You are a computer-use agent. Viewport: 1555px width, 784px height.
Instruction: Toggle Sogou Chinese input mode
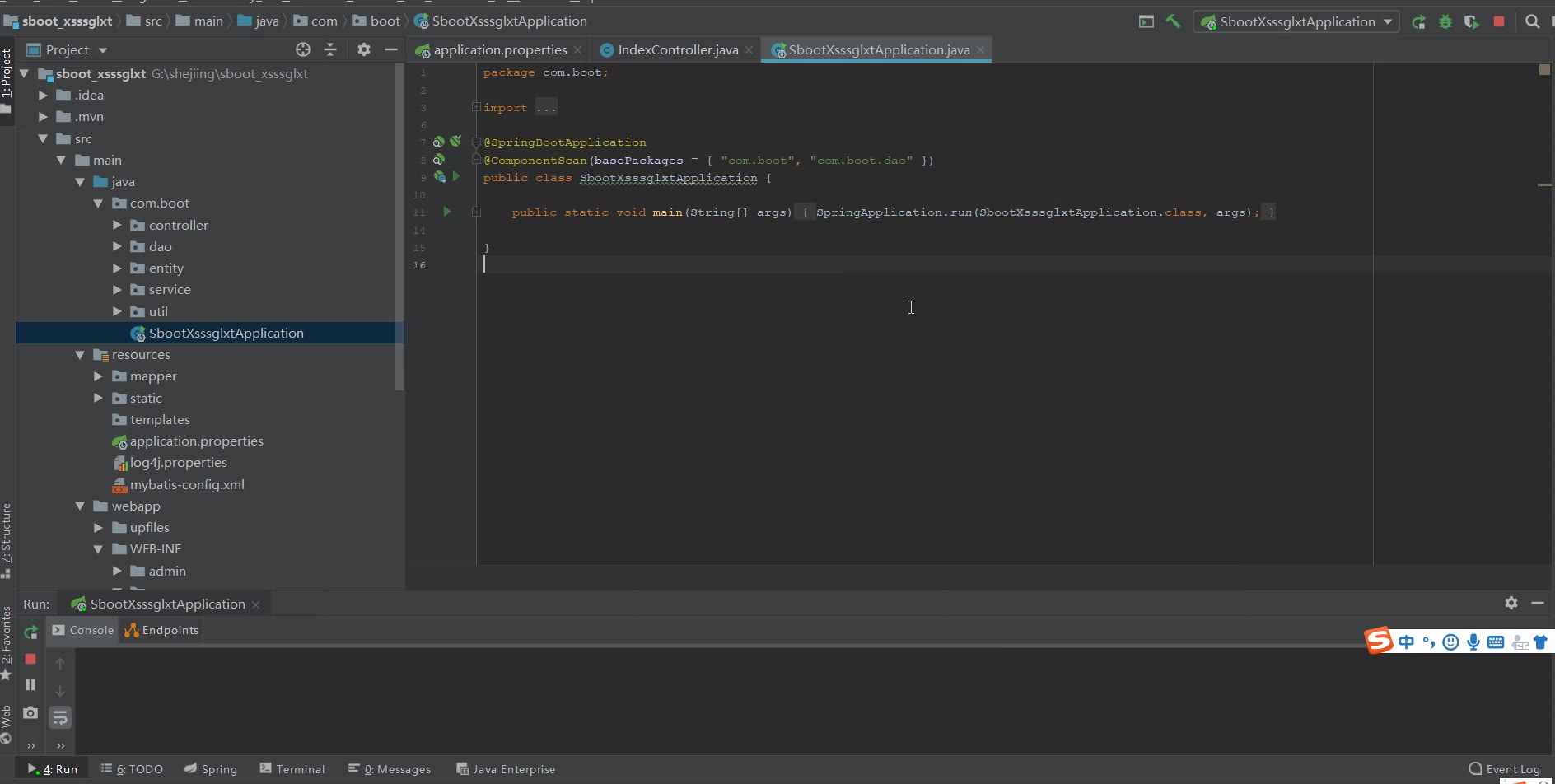pyautogui.click(x=1406, y=642)
